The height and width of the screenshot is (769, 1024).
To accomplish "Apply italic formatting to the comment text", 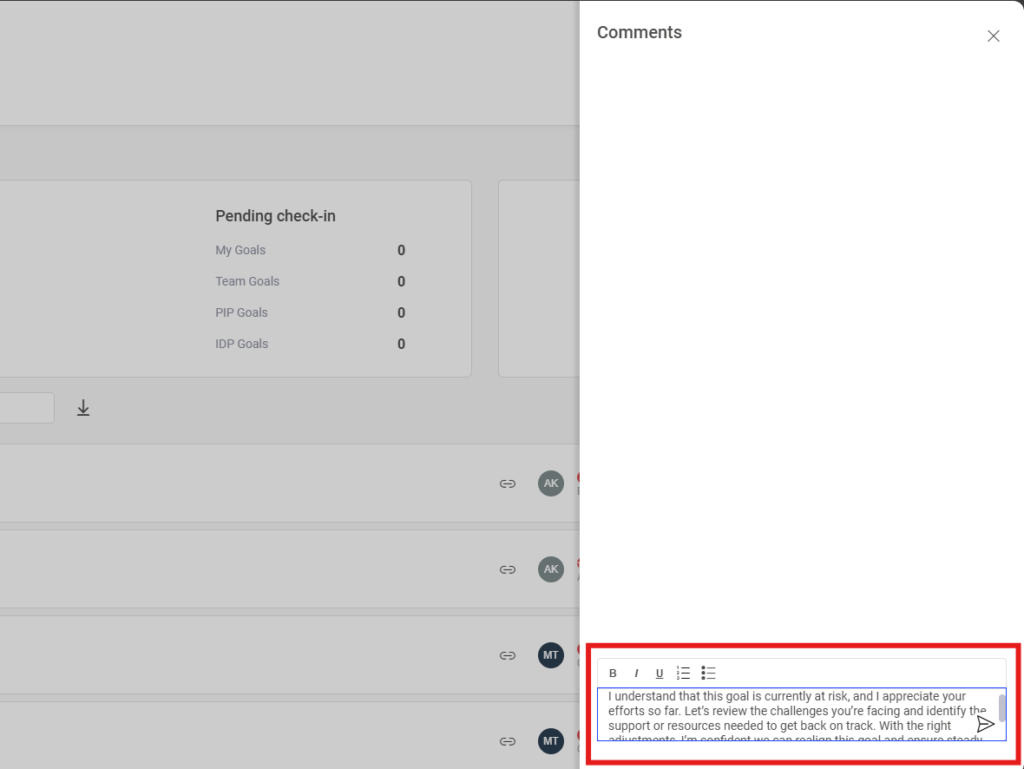I will point(637,673).
